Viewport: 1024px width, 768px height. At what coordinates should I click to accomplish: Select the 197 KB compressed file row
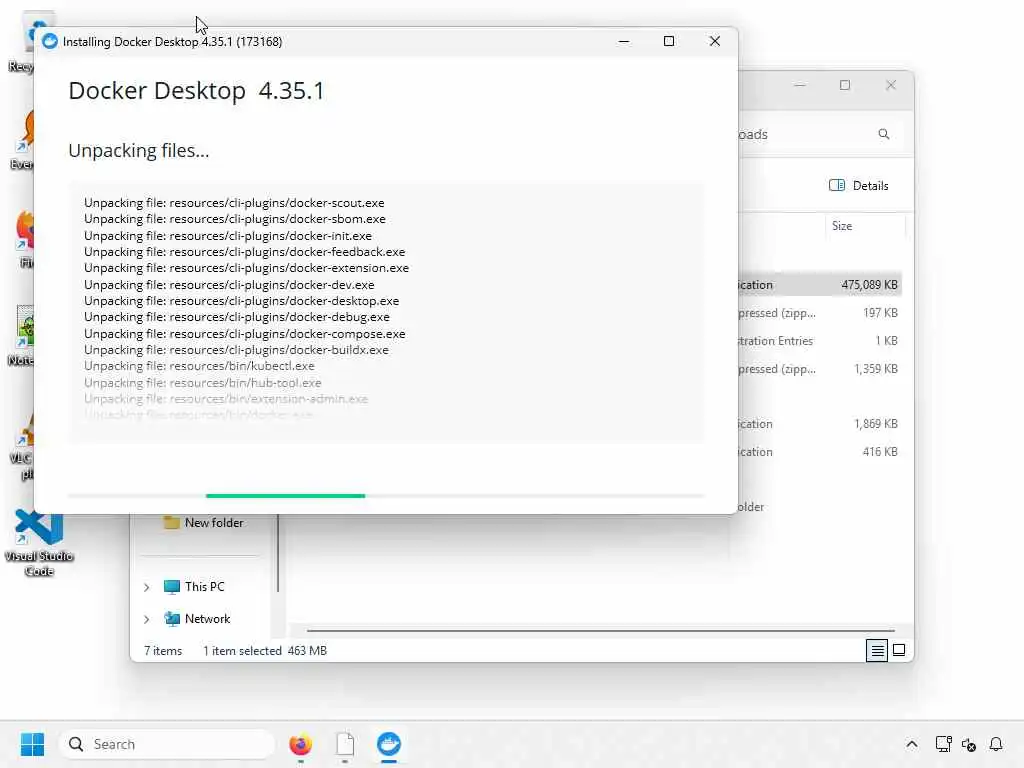point(820,313)
